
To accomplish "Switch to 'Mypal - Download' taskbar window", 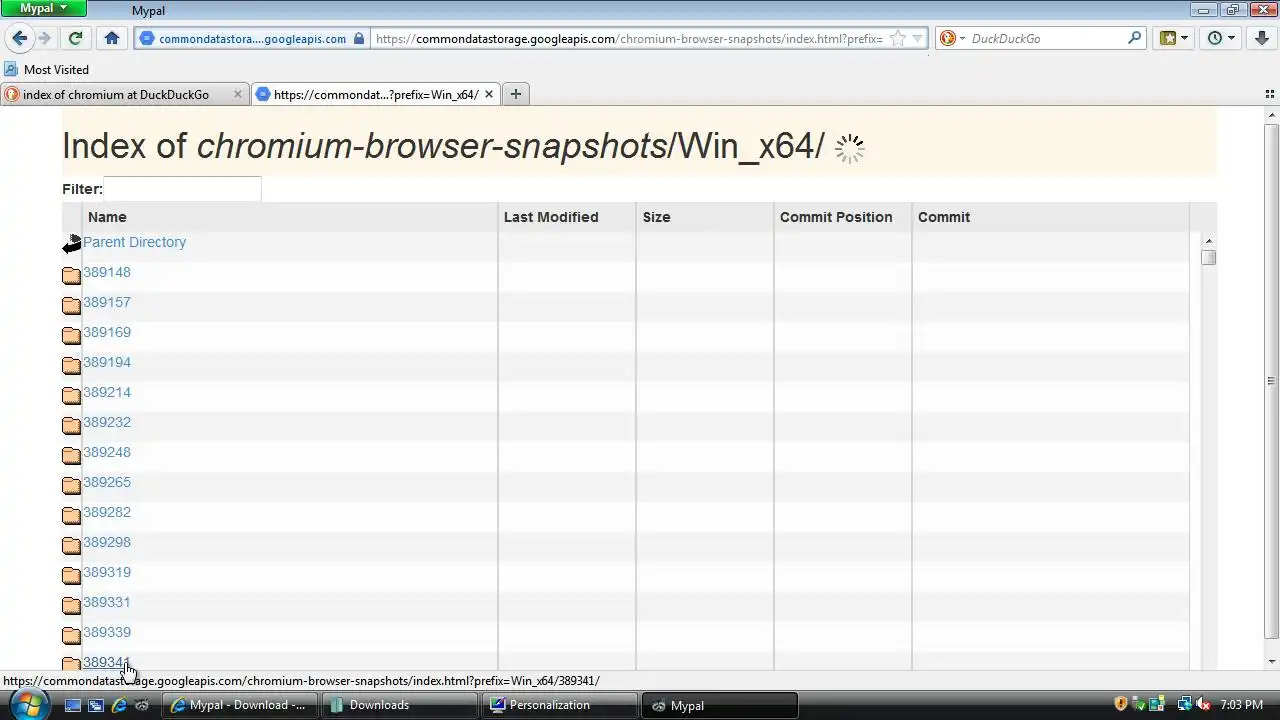I will (239, 705).
